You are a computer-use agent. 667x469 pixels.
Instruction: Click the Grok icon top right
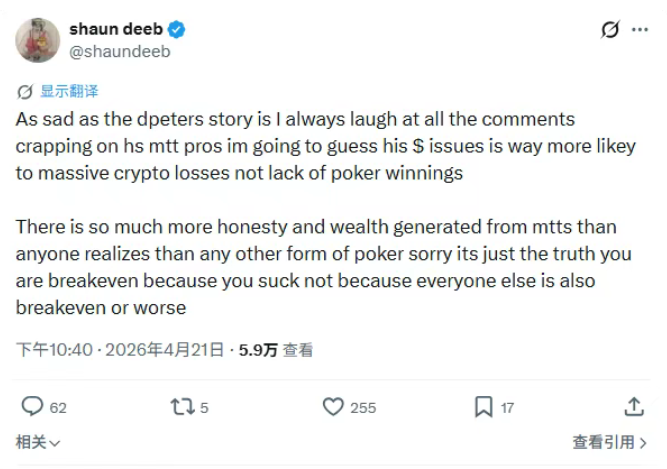point(609,30)
